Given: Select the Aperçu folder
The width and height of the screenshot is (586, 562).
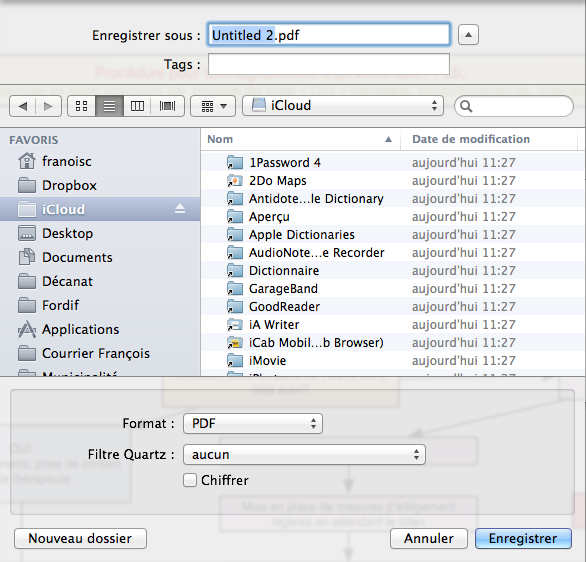Looking at the screenshot, I should [393, 216].
